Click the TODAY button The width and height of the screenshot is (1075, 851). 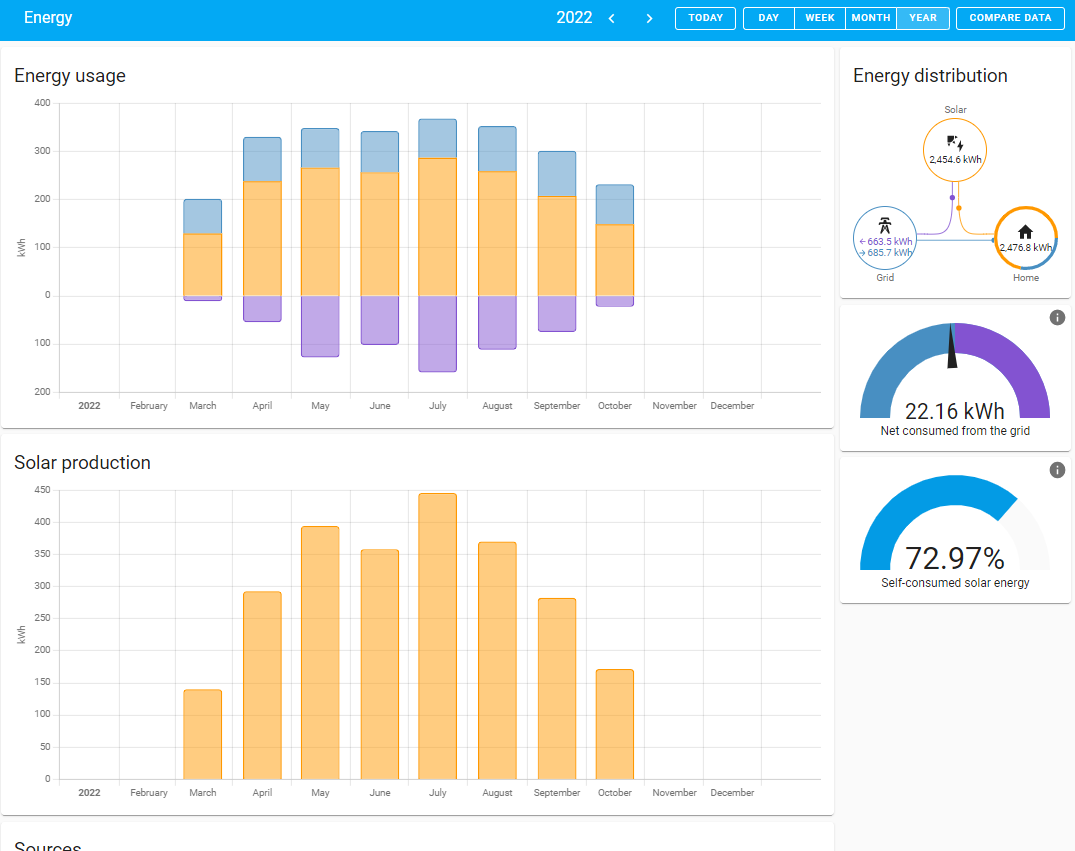click(705, 18)
